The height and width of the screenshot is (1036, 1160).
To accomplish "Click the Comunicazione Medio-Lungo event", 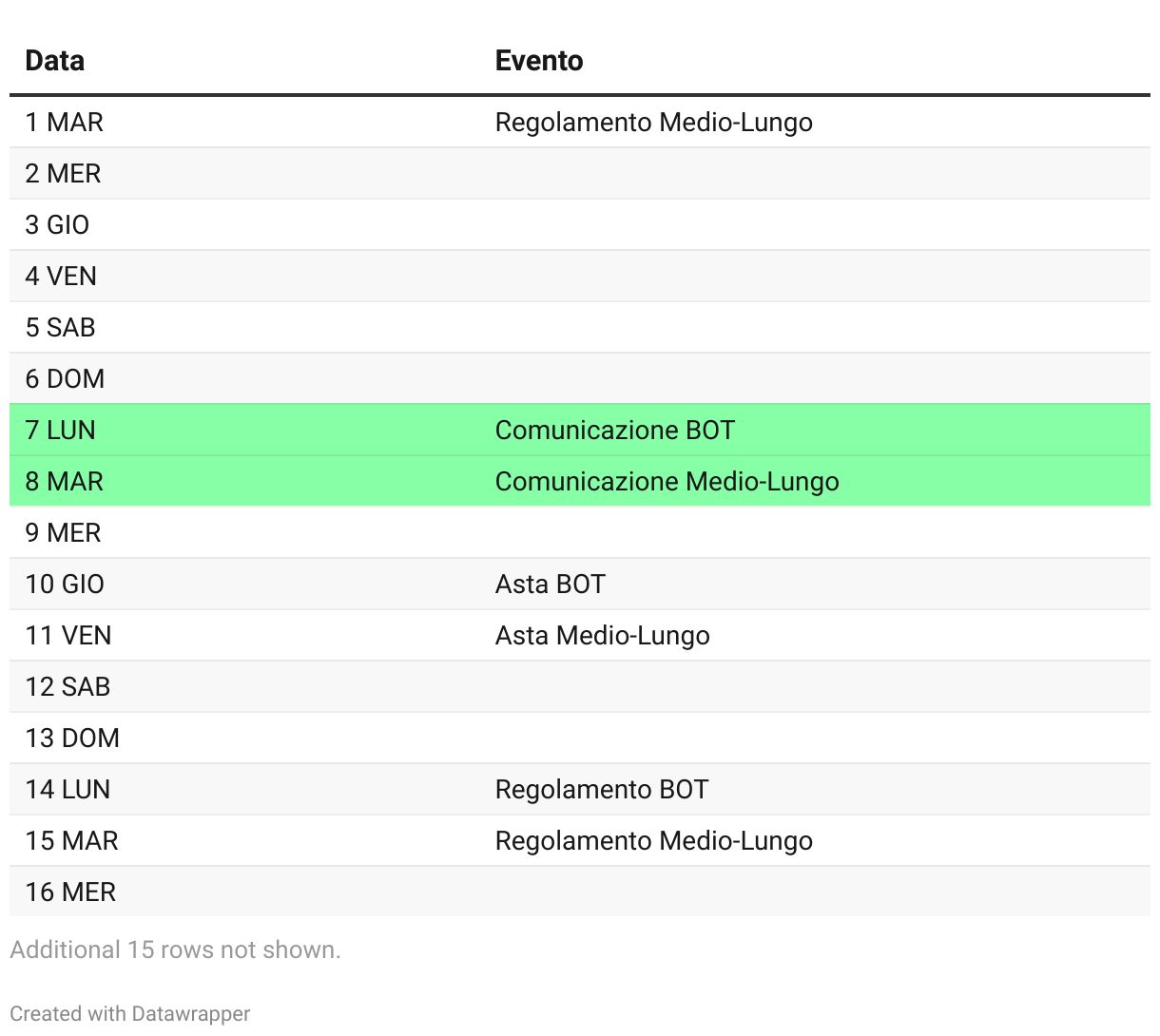I will pos(667,482).
